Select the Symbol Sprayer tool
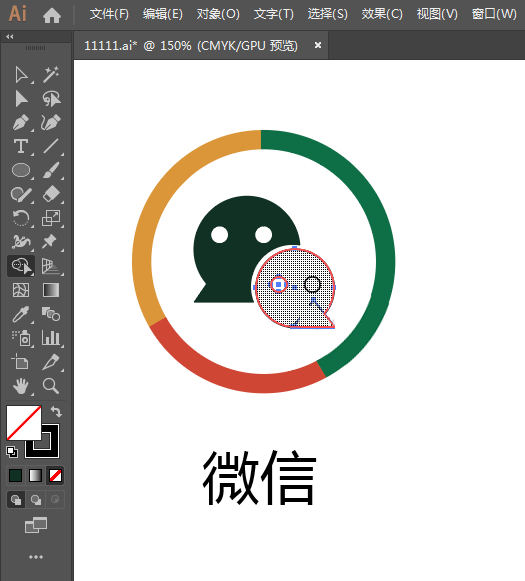This screenshot has height=581, width=525. point(21,338)
